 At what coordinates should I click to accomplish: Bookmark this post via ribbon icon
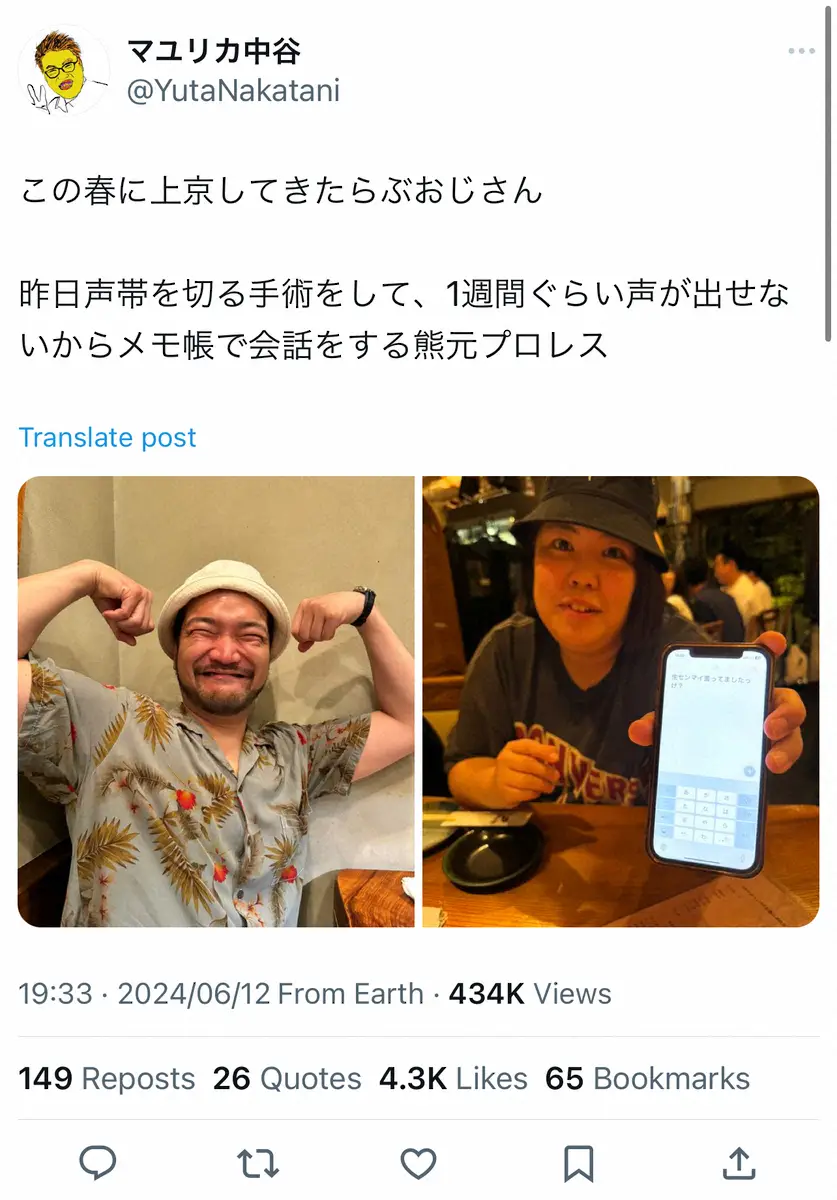point(578,1163)
